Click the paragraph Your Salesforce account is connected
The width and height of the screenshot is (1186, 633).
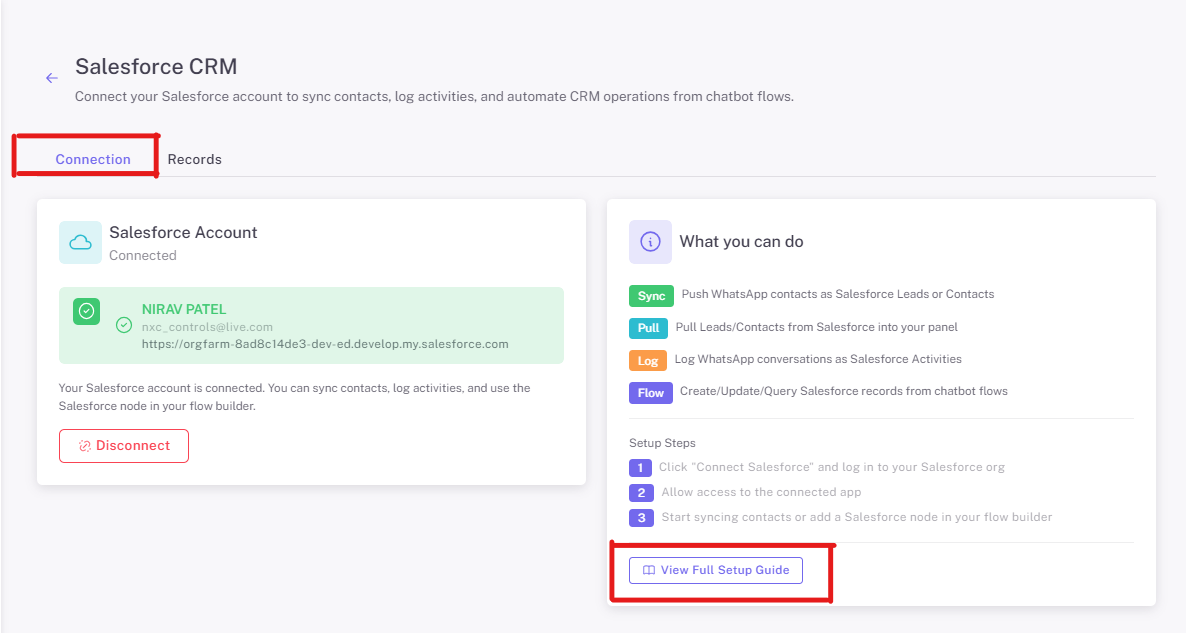pos(295,397)
